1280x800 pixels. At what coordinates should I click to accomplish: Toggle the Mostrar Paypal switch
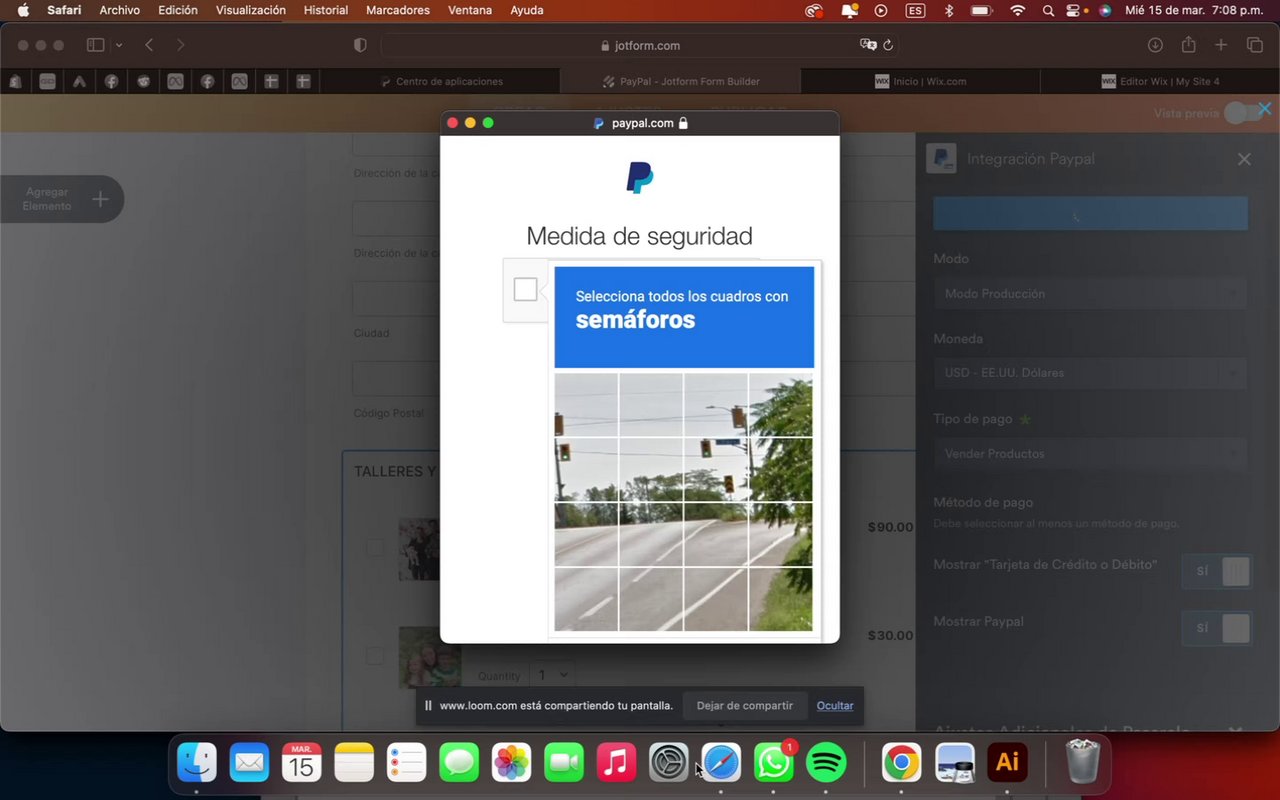(x=1216, y=628)
